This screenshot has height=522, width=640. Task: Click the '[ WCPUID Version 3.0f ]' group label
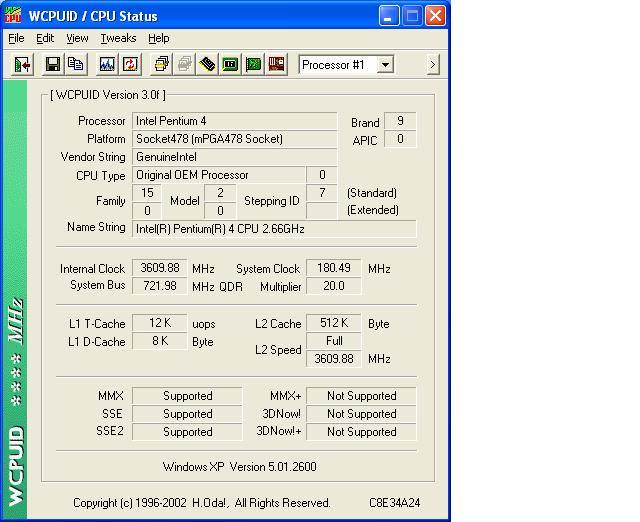108,95
